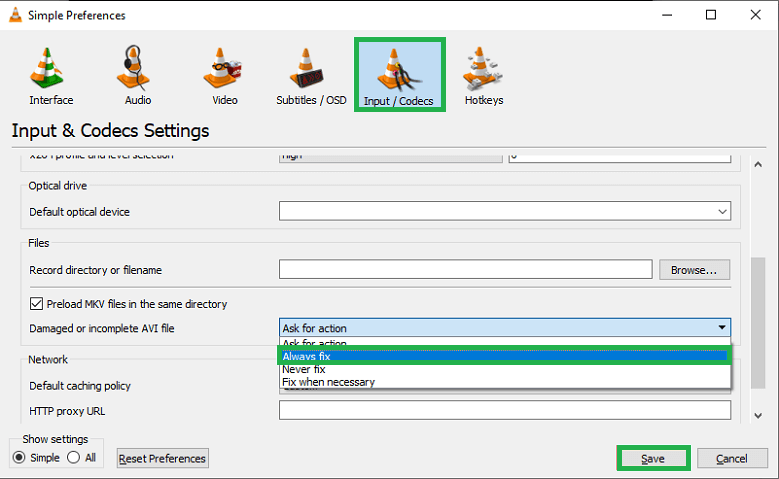Close the Simple Preferences window
Screen dimensions: 779x479
click(x=756, y=15)
